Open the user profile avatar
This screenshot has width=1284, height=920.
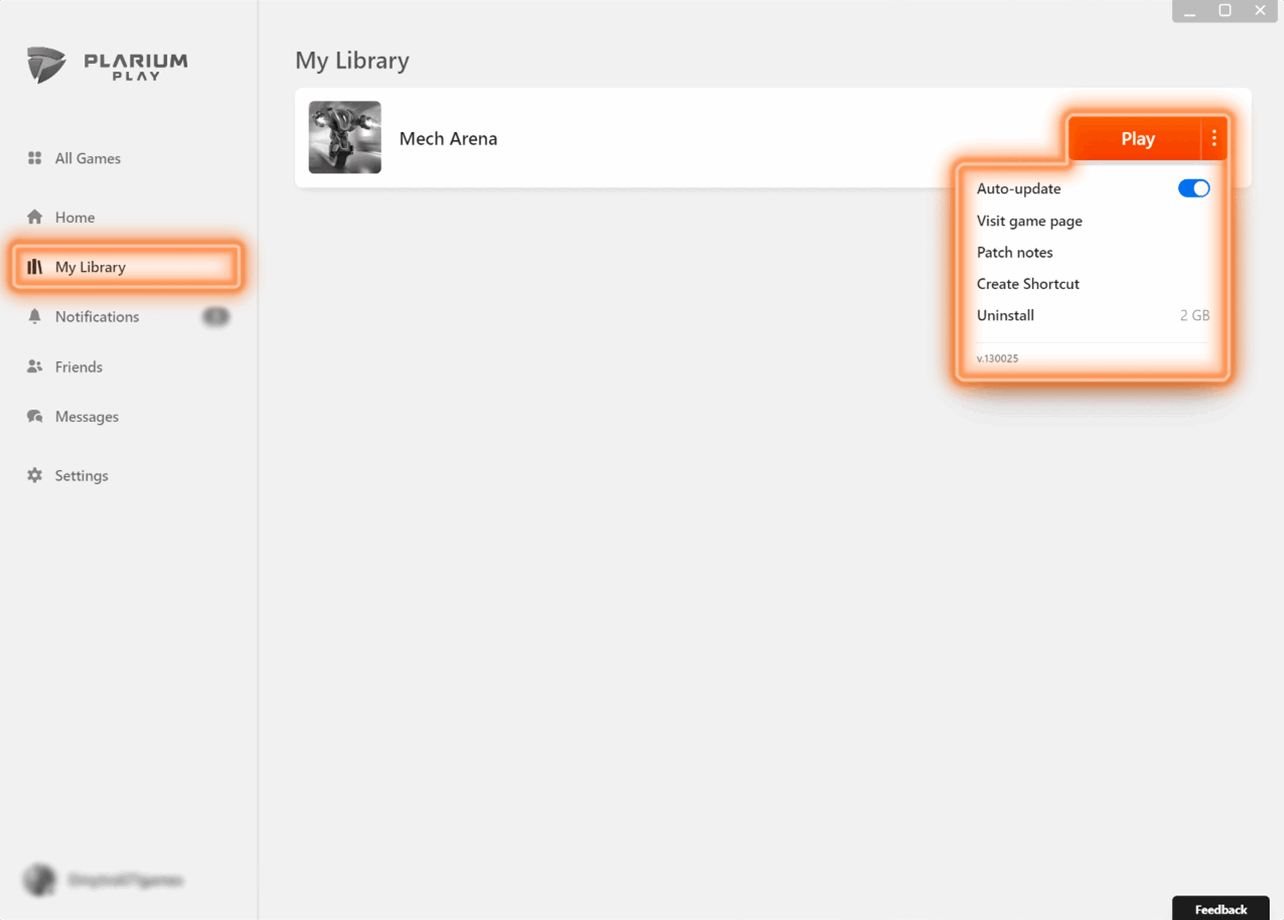40,880
